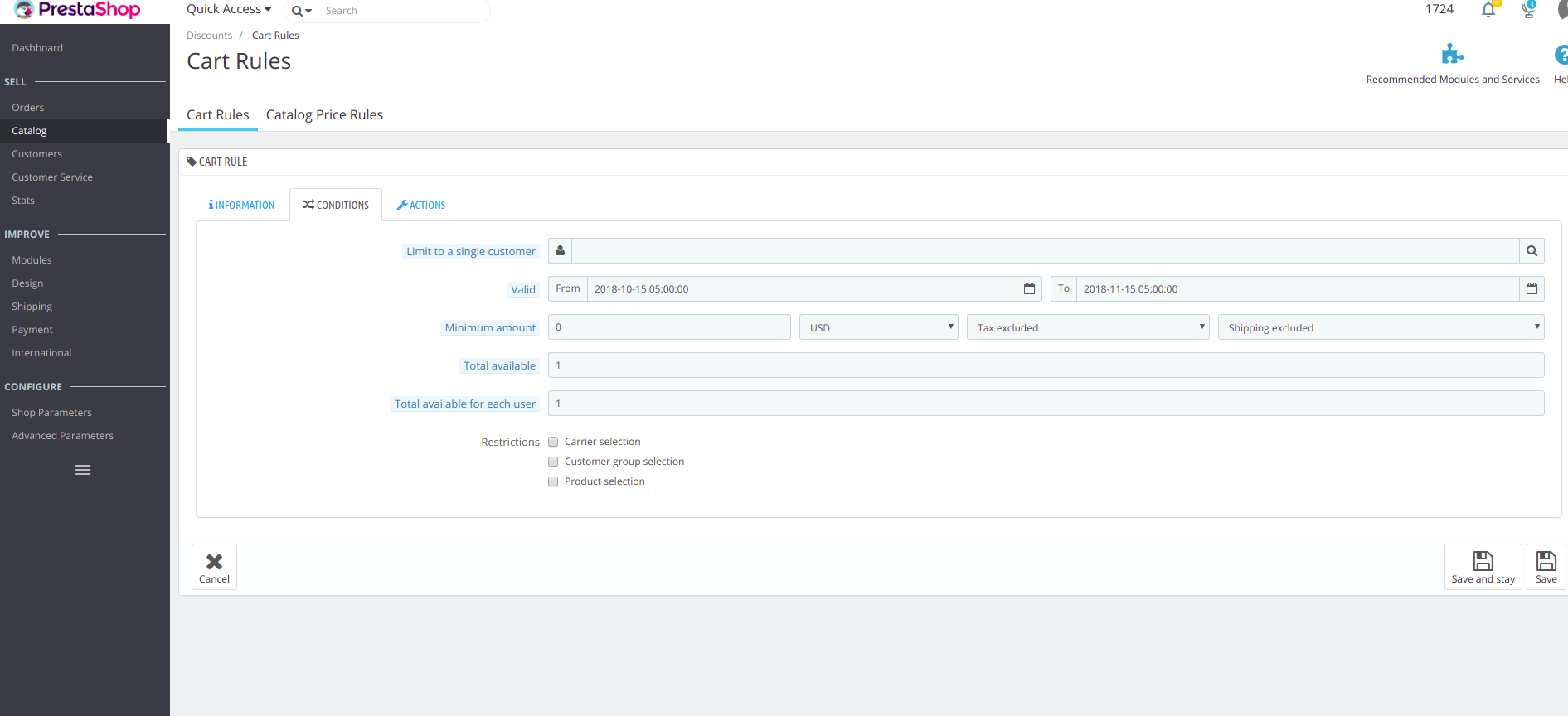
Task: Open Catalog in the sidebar
Action: (x=29, y=131)
